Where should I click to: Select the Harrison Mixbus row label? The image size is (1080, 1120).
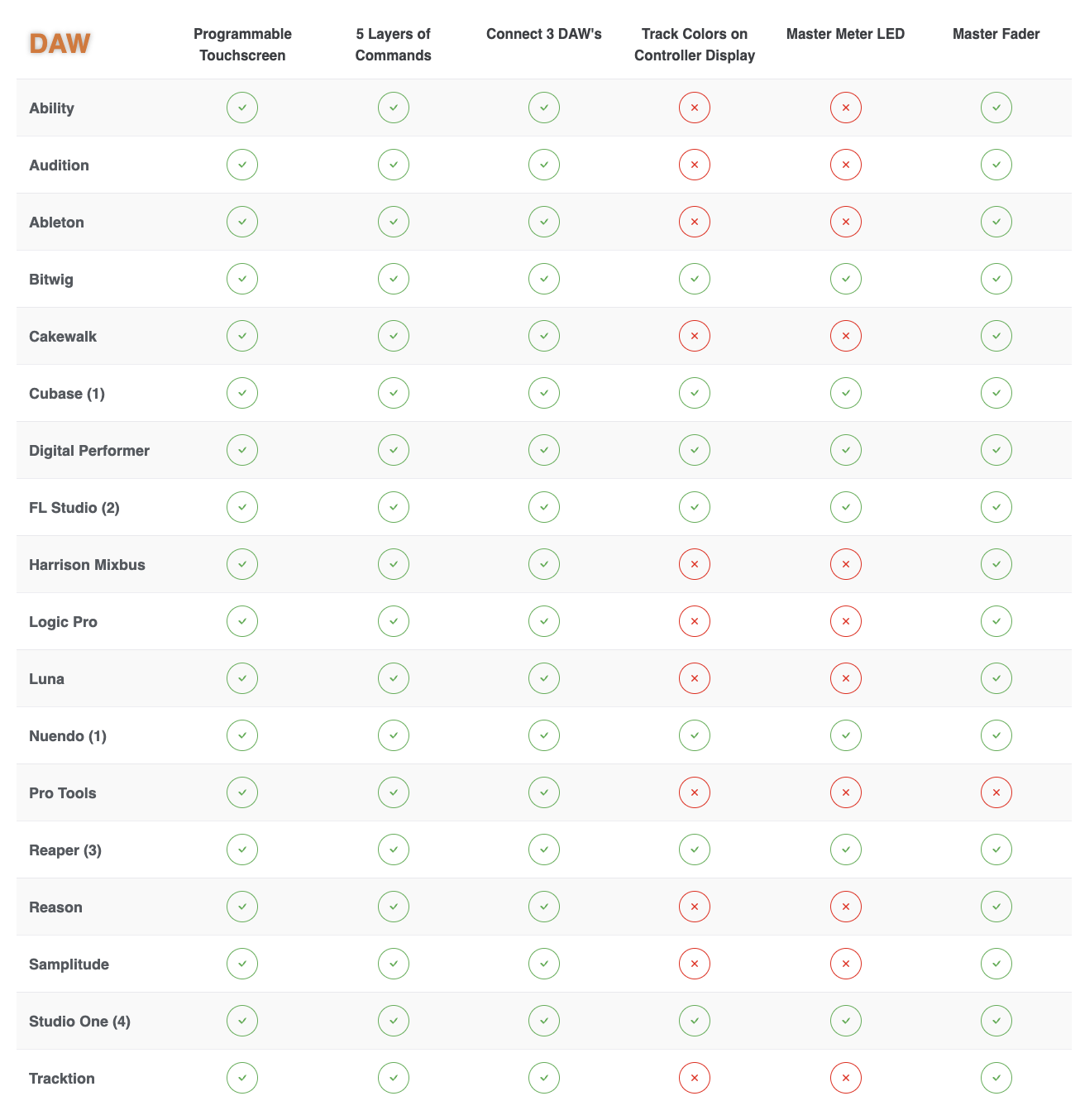87,565
